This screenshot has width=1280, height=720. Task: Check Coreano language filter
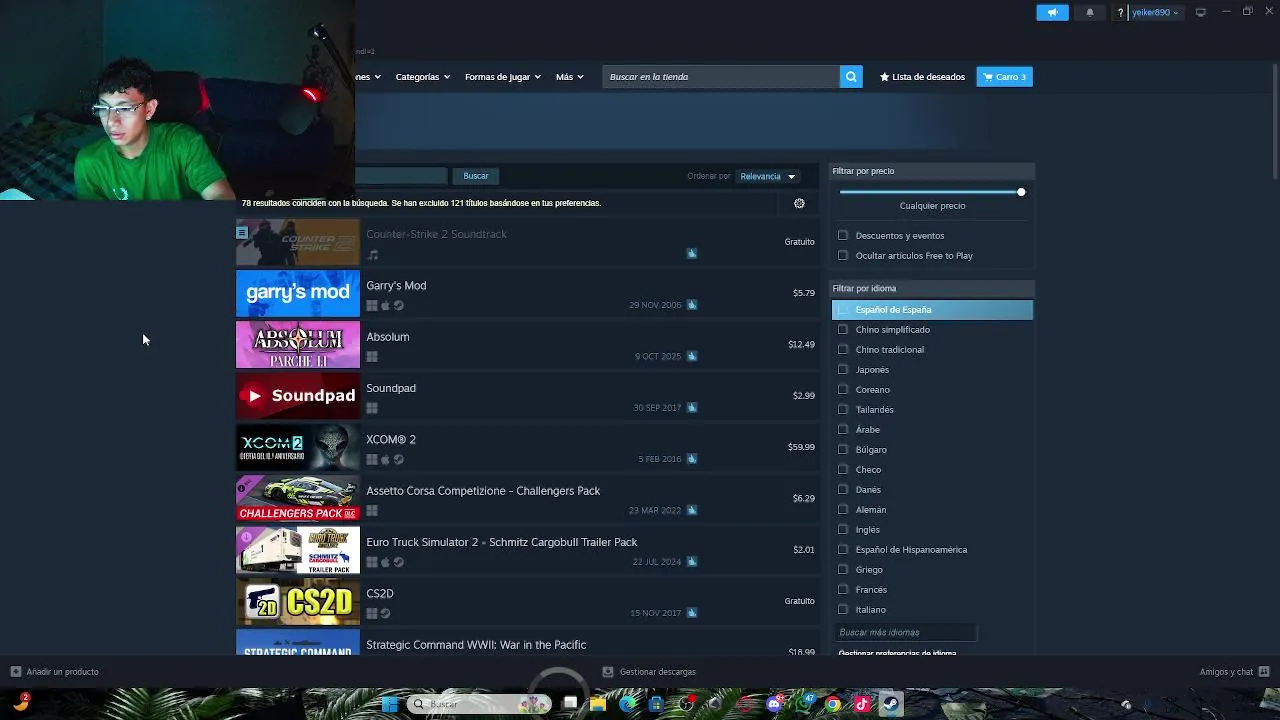point(843,390)
